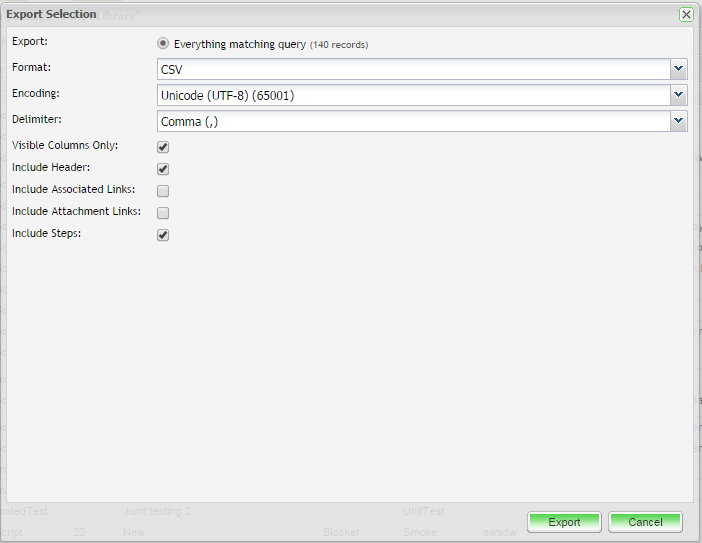The height and width of the screenshot is (543, 702).
Task: Cancel the export dialog
Action: (x=645, y=522)
